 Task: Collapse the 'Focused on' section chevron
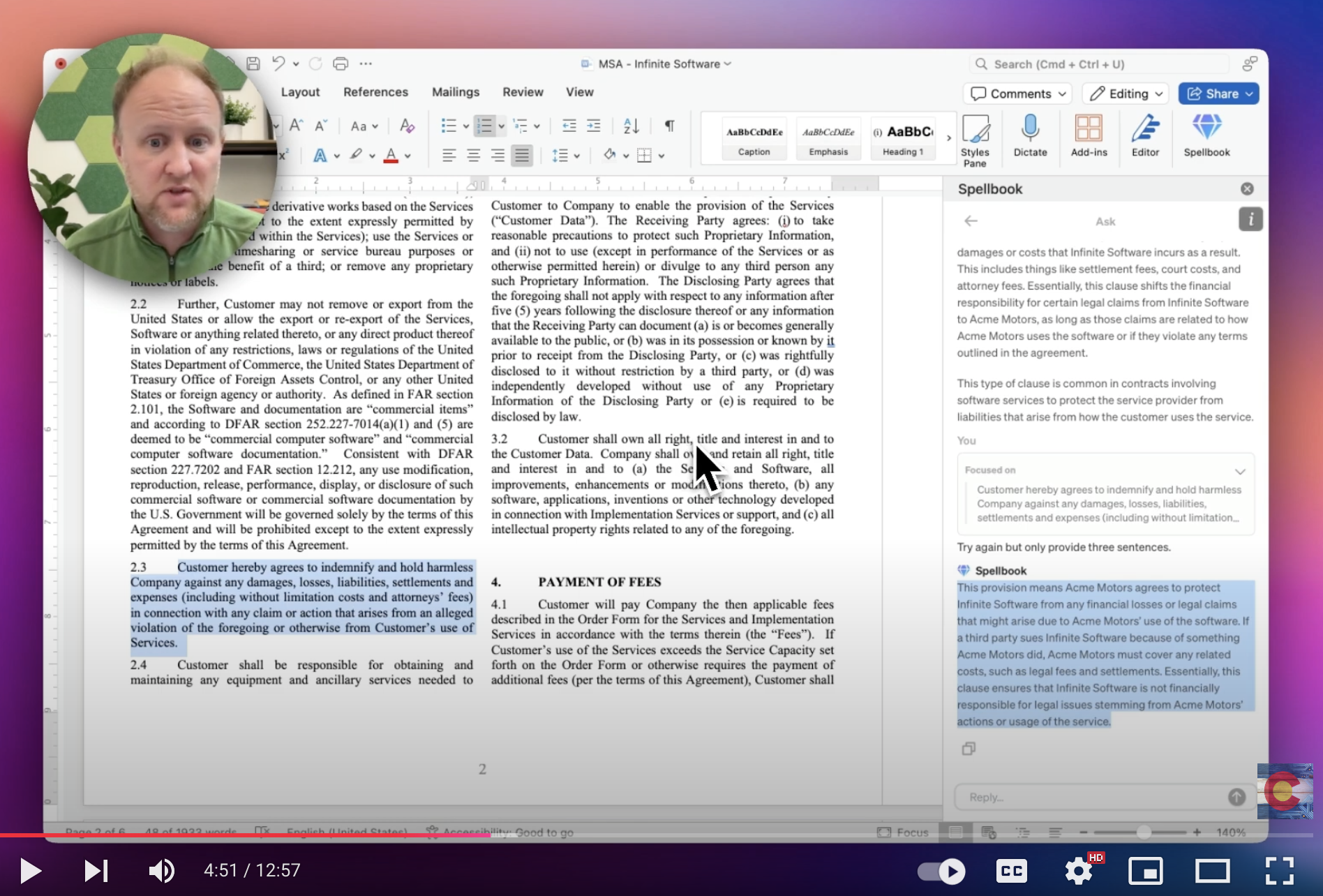[x=1240, y=471]
